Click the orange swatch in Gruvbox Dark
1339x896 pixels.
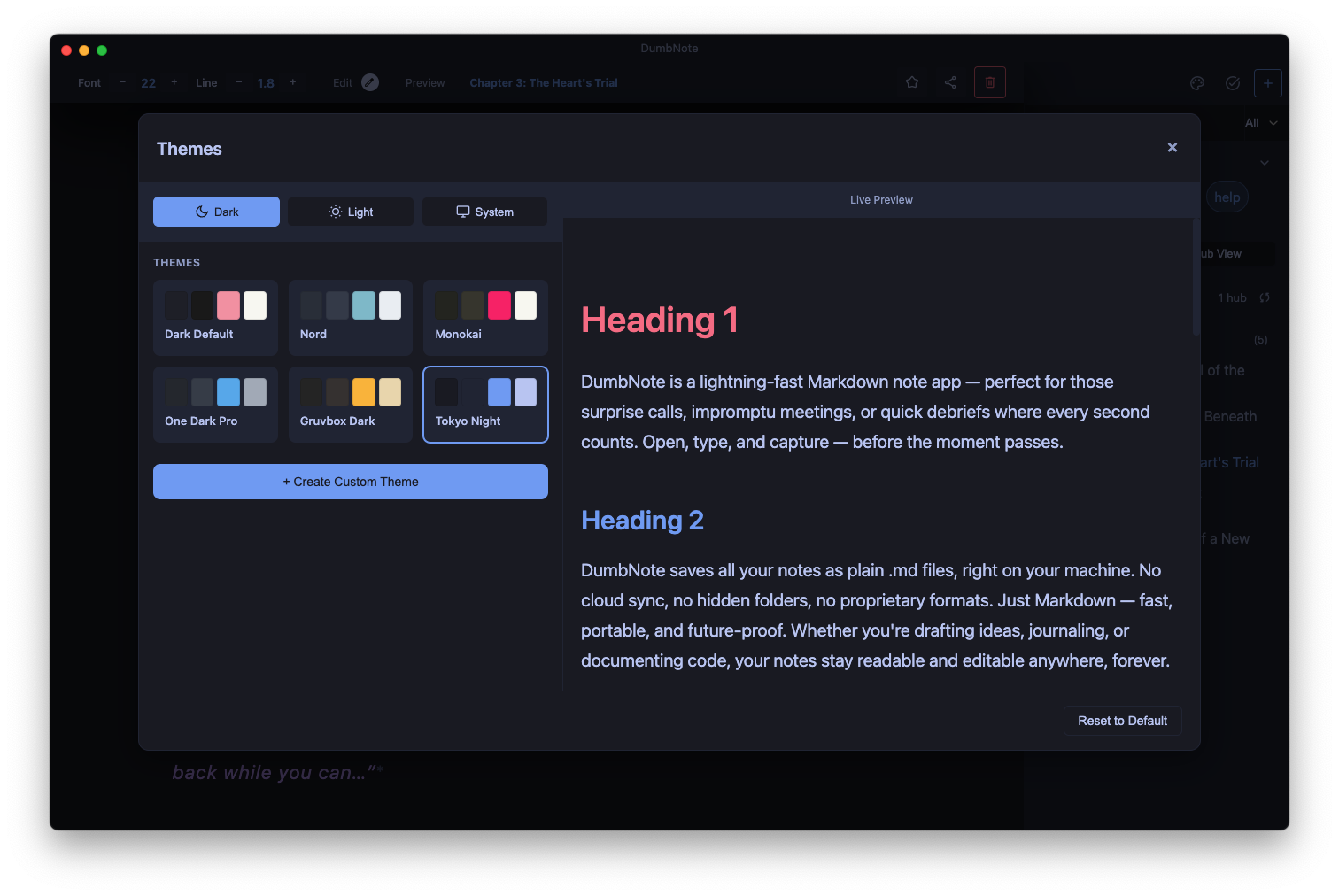[364, 392]
